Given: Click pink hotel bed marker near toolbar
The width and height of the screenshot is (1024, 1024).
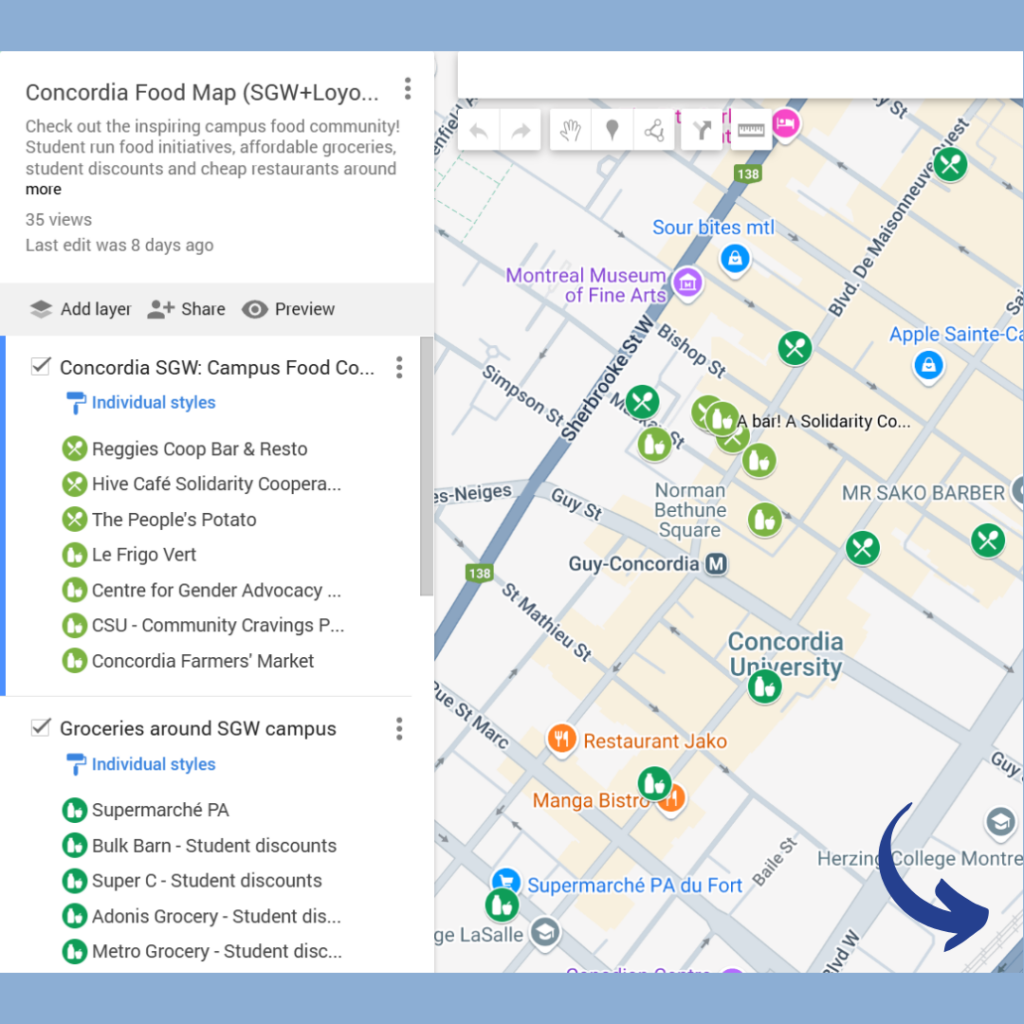Looking at the screenshot, I should tap(786, 123).
